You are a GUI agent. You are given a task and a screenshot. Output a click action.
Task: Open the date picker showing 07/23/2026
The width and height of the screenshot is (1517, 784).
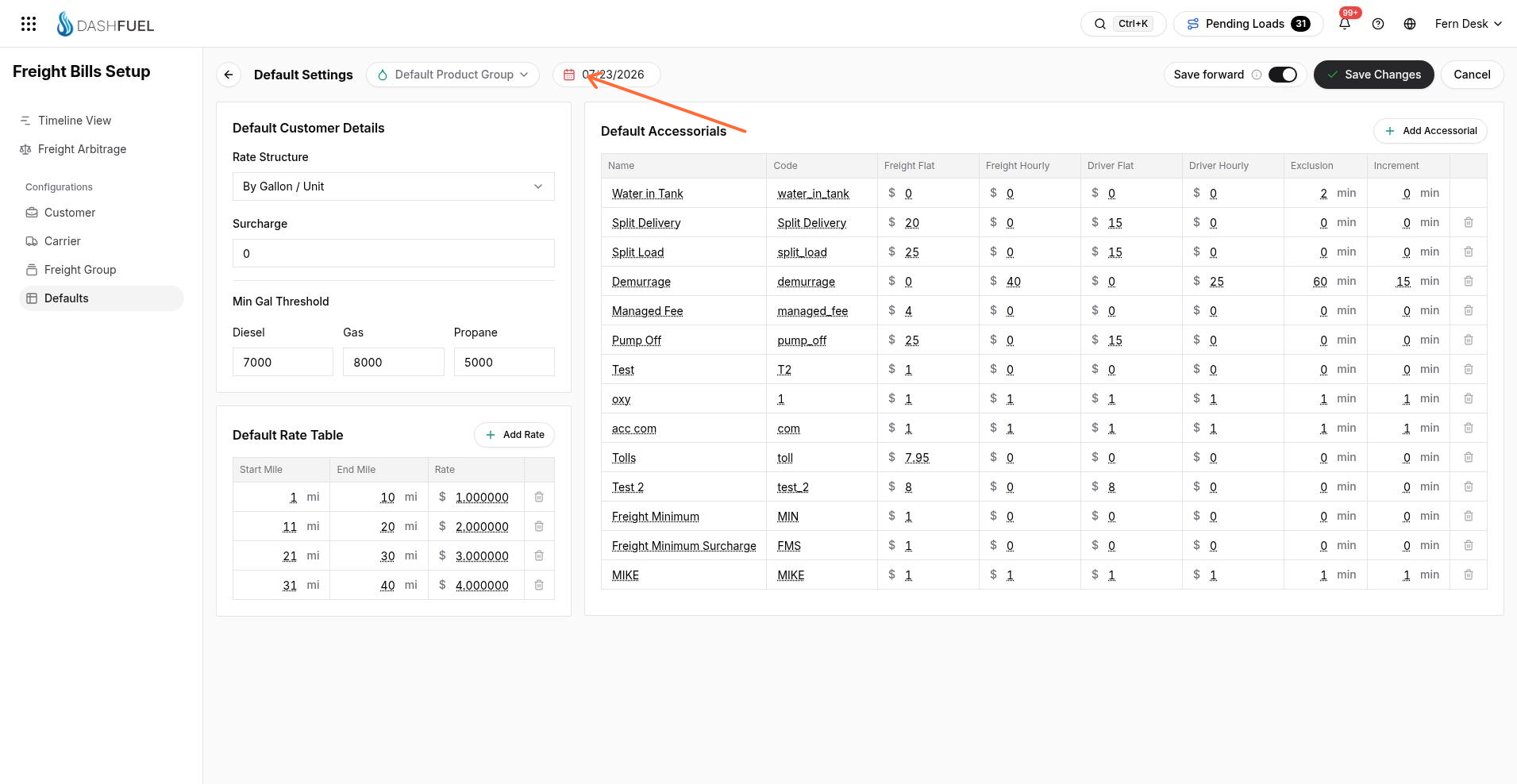click(x=606, y=75)
